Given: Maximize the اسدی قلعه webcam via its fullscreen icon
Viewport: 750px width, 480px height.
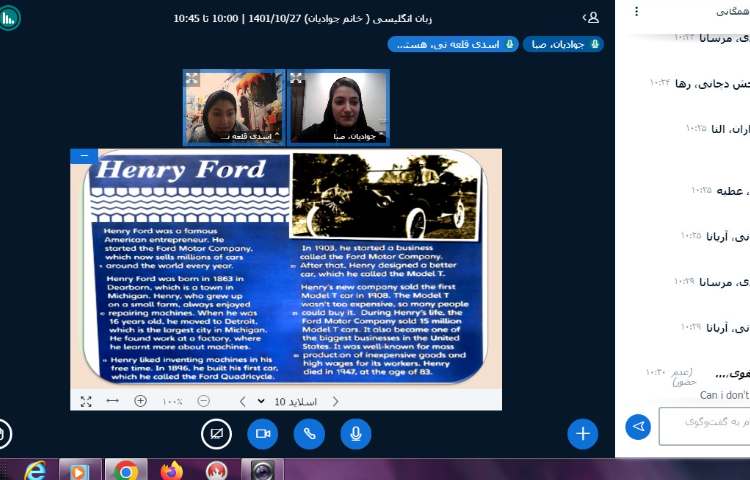Looking at the screenshot, I should click(x=192, y=78).
